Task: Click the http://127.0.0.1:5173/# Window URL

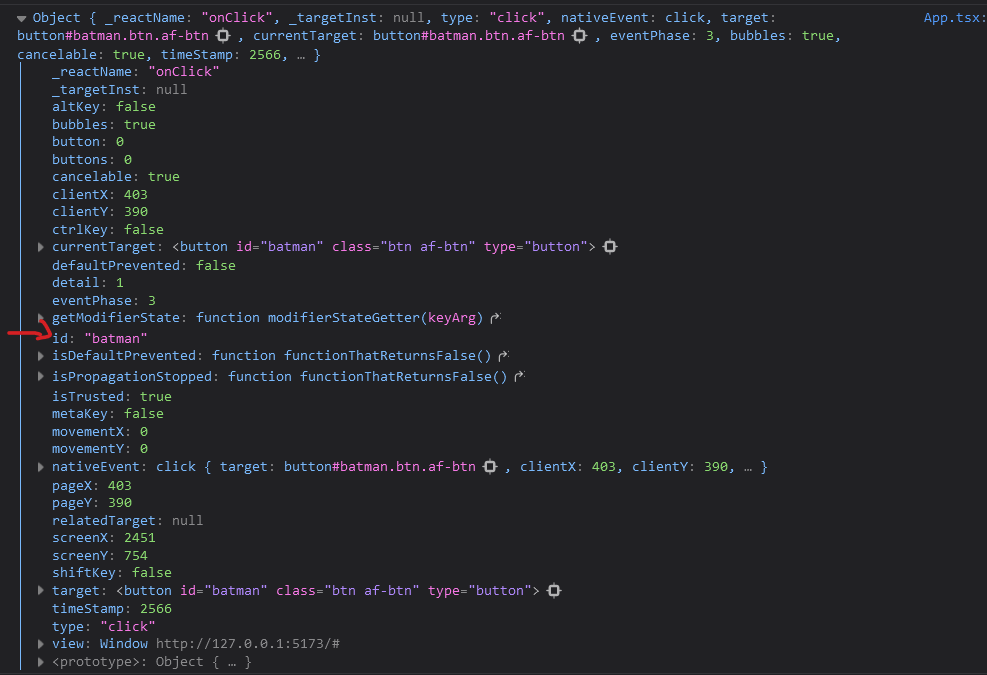Action: pyautogui.click(x=248, y=644)
